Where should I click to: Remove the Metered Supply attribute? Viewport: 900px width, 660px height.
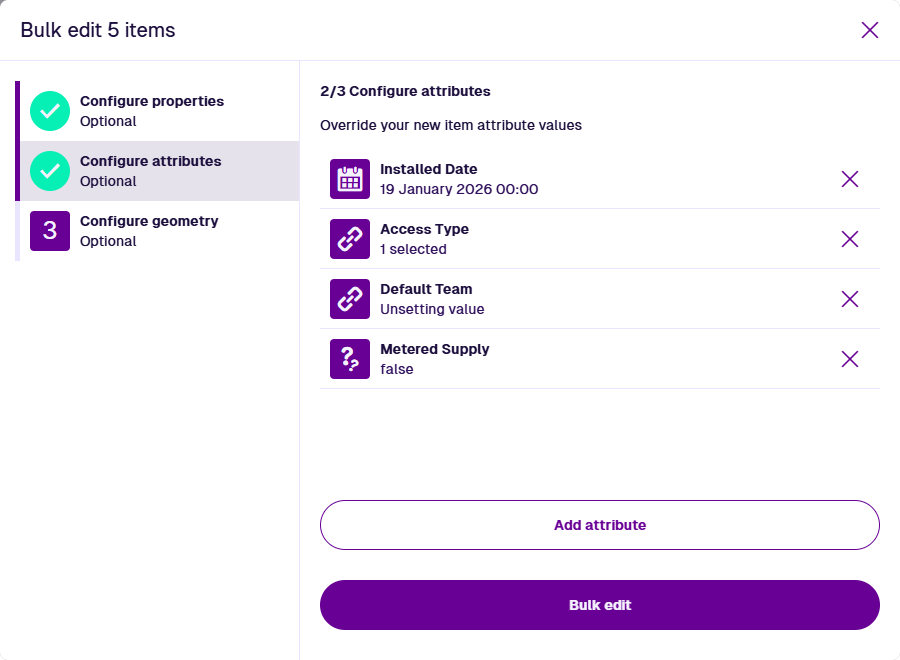click(850, 359)
